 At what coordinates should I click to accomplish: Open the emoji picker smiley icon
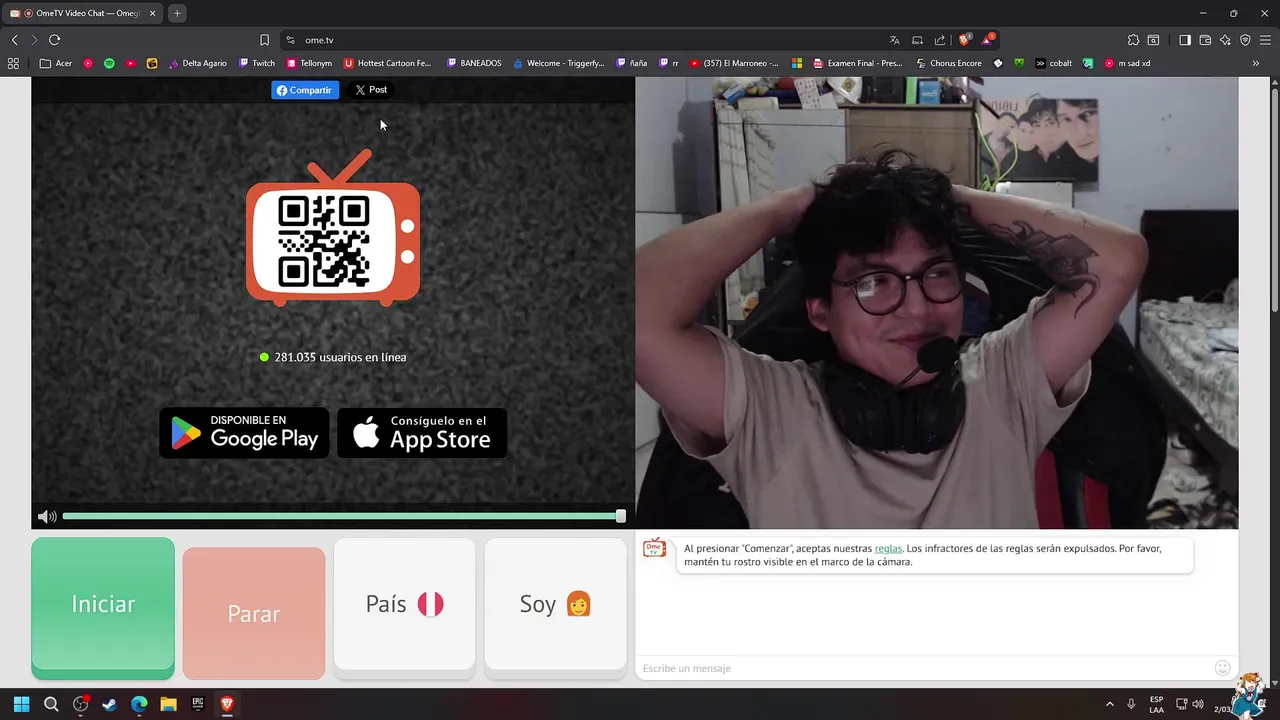[1222, 668]
